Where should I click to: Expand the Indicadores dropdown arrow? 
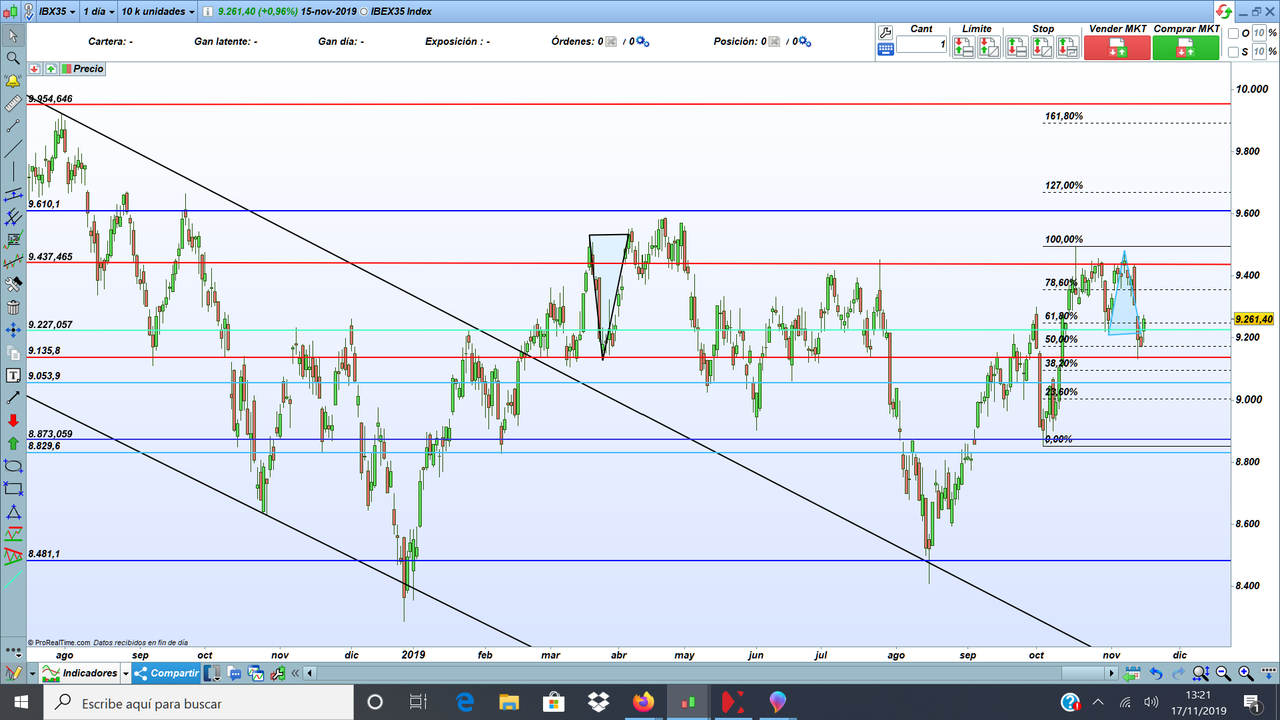coord(125,673)
